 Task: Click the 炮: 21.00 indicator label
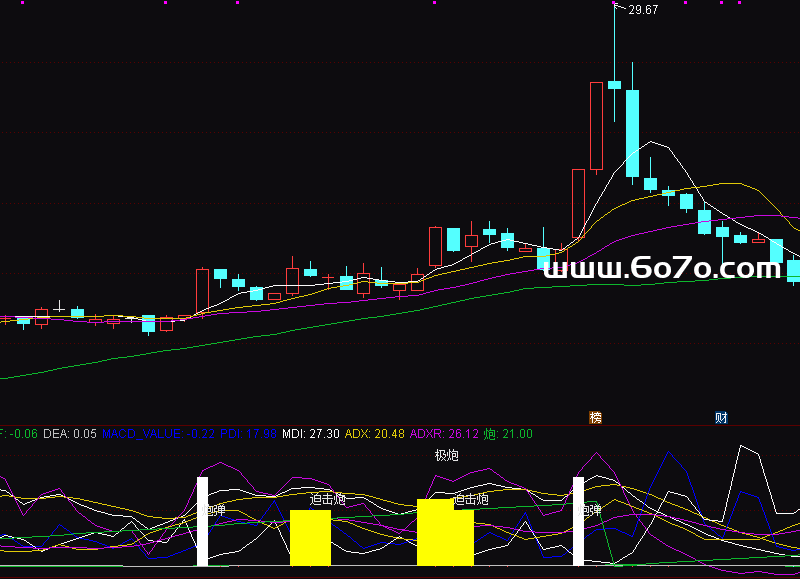(x=508, y=434)
